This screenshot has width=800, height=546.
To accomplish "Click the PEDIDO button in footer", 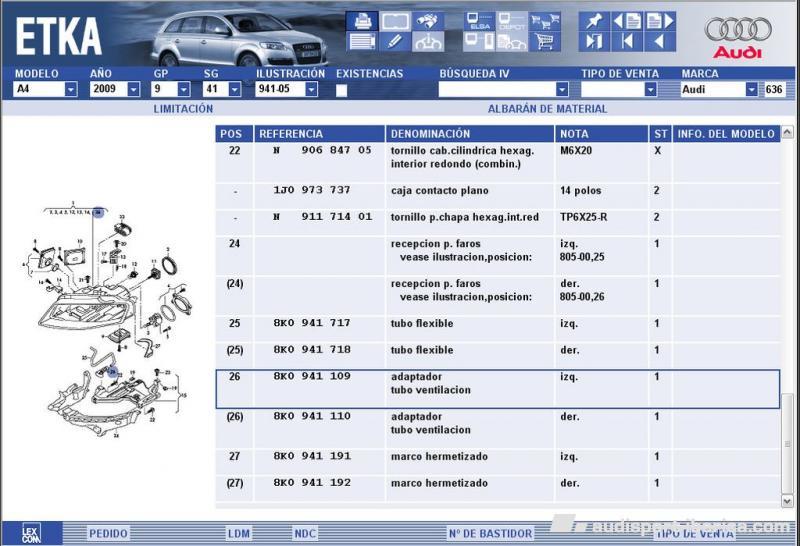I will (108, 534).
